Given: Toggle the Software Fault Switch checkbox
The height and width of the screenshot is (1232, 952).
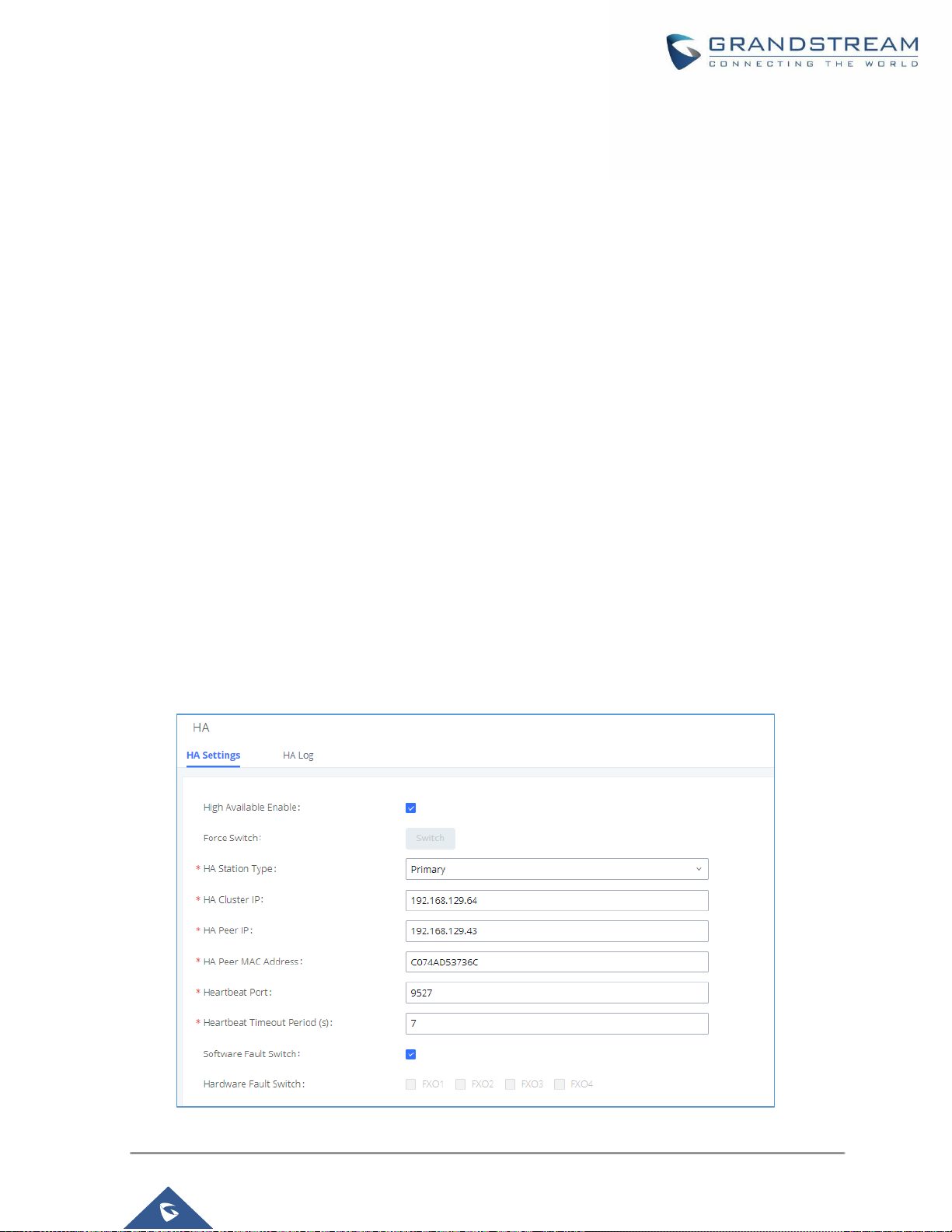Looking at the screenshot, I should click(411, 1055).
